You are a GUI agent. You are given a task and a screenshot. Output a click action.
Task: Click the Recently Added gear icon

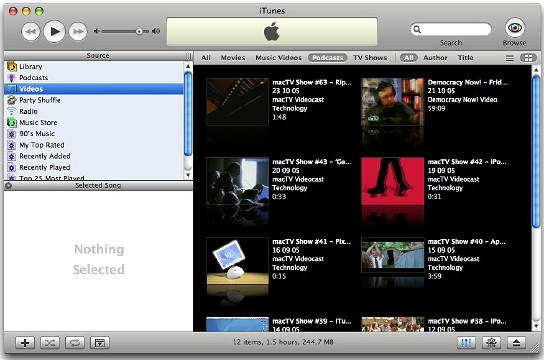12,156
